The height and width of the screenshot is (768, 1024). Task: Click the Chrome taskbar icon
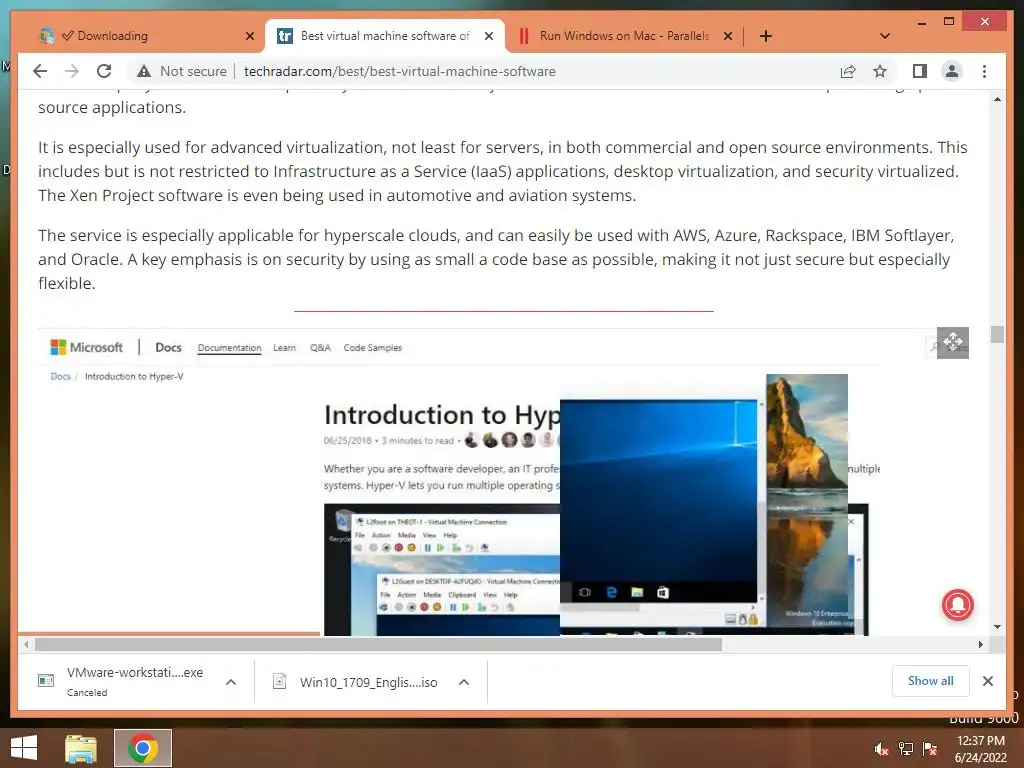[142, 748]
